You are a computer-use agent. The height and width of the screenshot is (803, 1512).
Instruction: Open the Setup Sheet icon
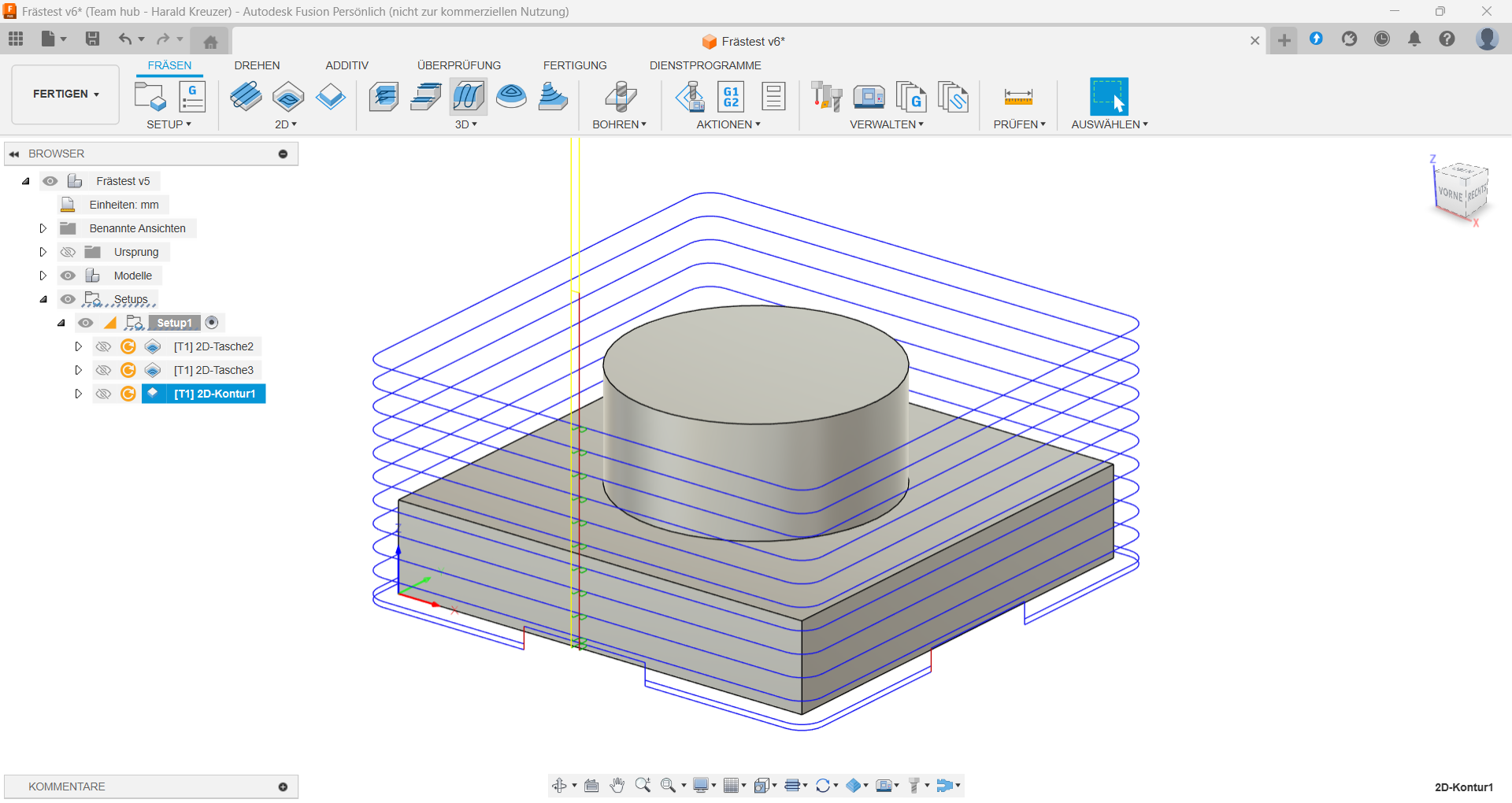[773, 96]
